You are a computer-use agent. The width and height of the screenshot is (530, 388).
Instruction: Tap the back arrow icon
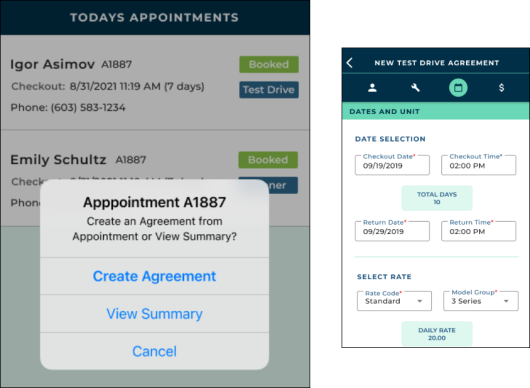point(350,63)
